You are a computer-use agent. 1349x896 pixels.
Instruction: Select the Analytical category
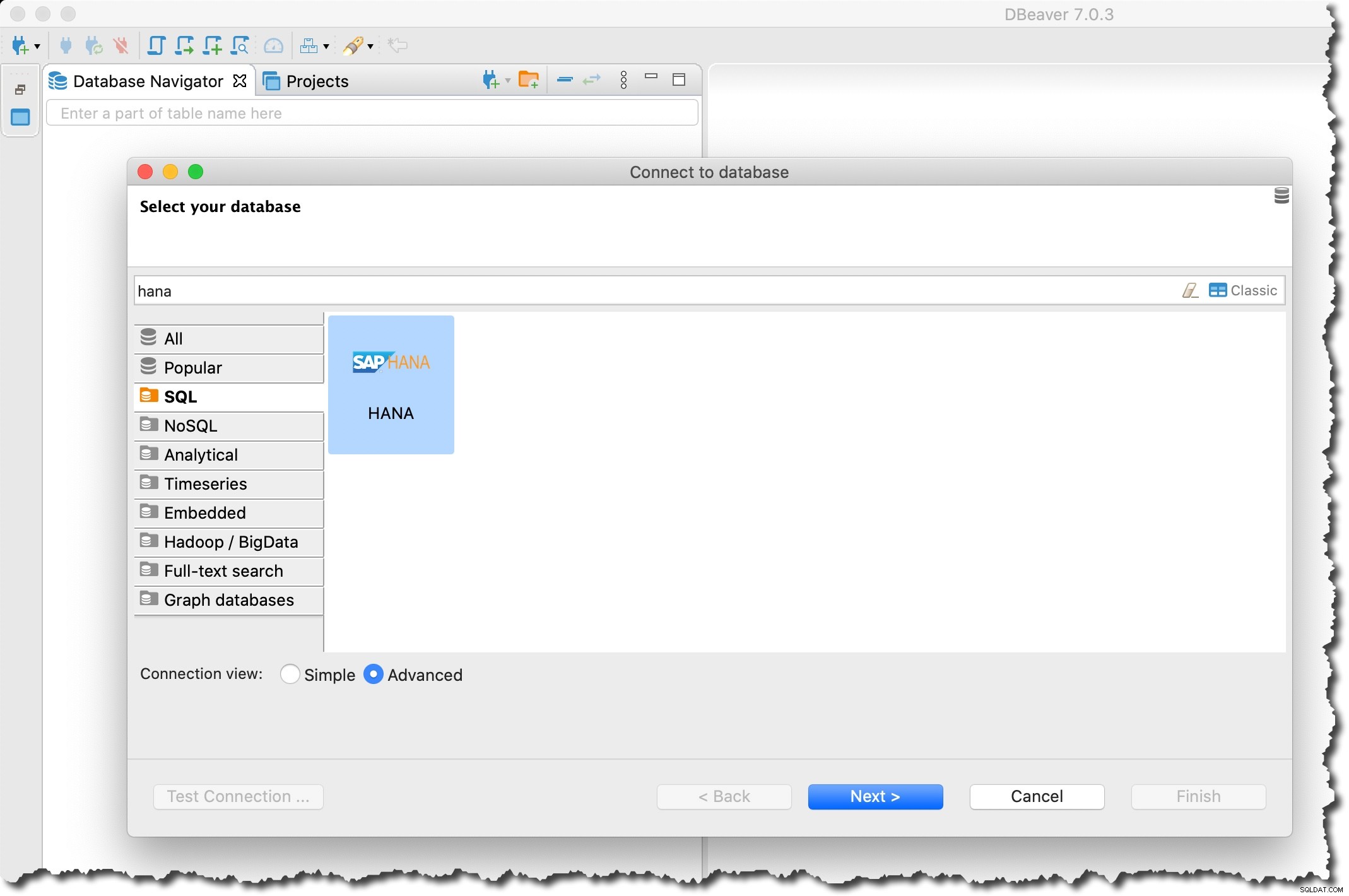(229, 455)
